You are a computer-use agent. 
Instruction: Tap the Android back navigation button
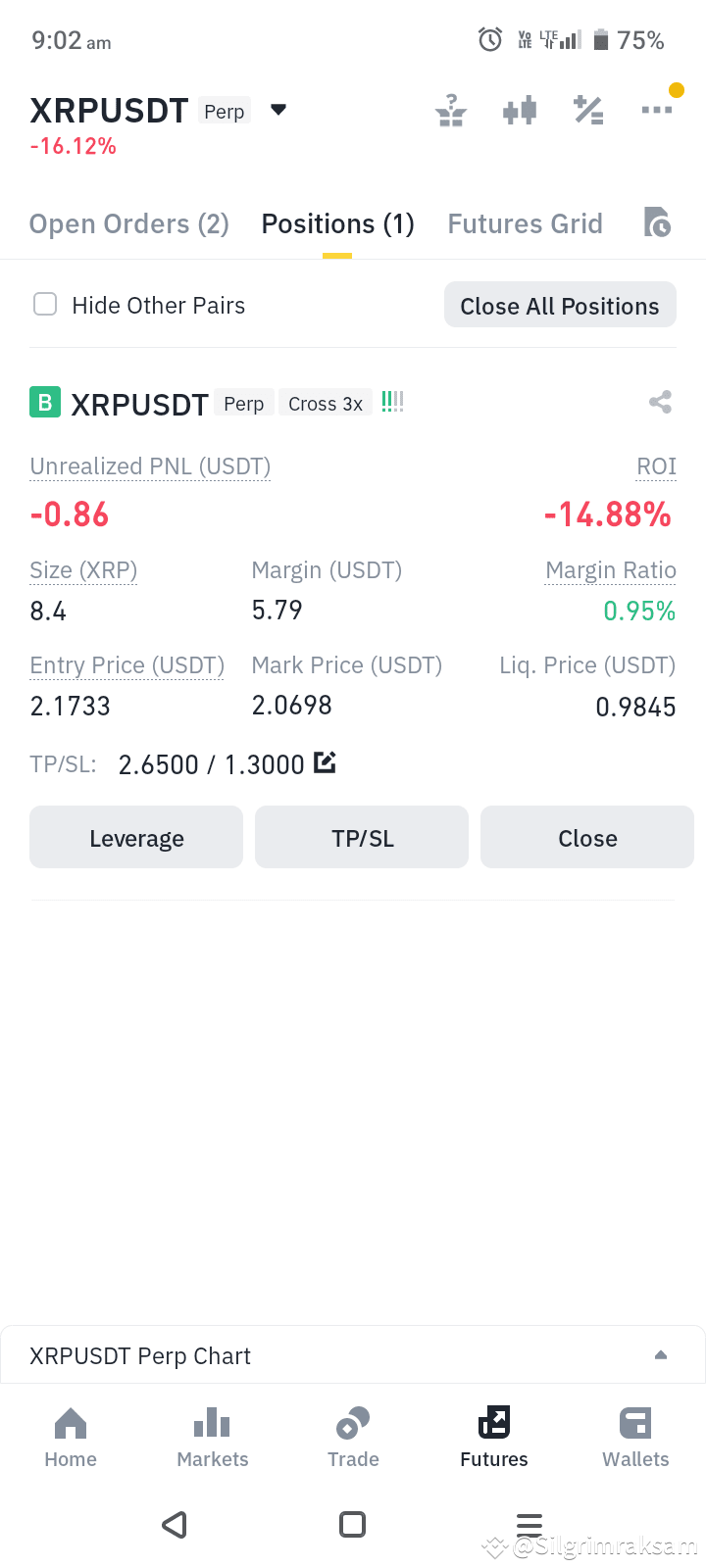click(x=175, y=1524)
